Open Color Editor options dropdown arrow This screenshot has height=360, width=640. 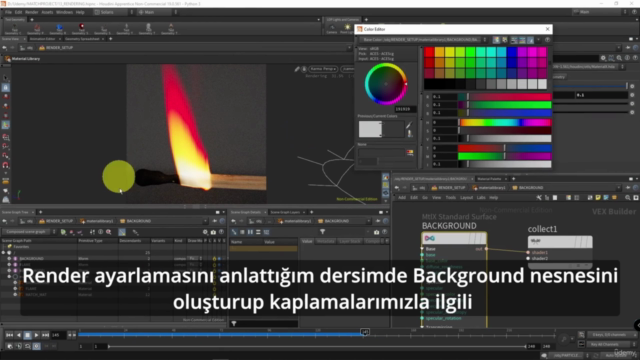point(539,40)
